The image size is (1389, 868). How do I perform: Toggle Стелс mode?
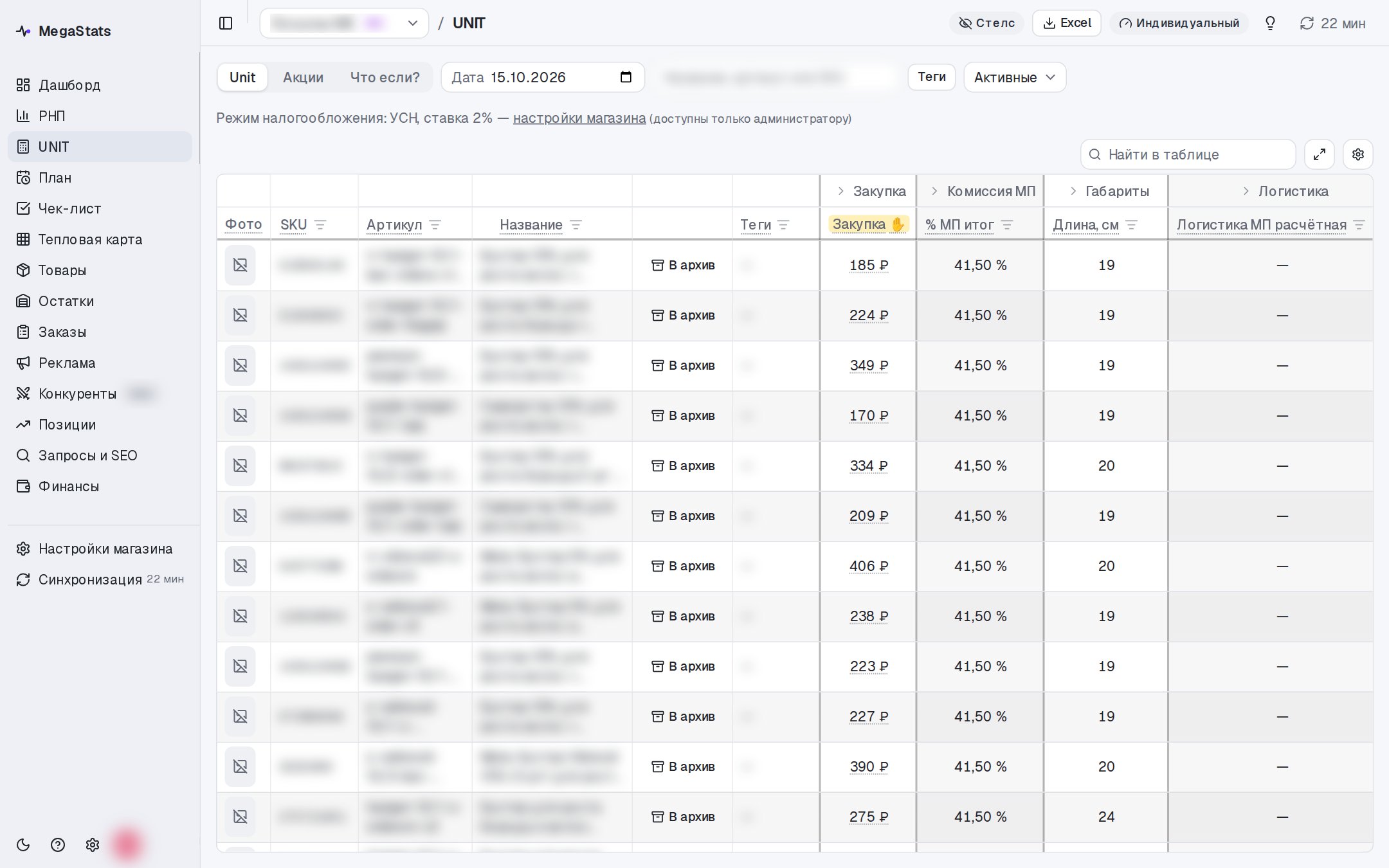coord(986,23)
